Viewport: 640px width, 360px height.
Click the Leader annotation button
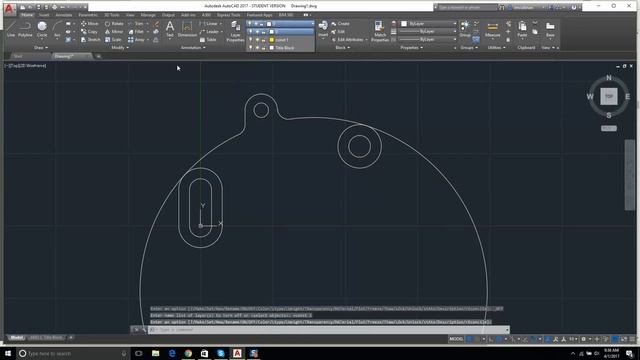tap(210, 31)
